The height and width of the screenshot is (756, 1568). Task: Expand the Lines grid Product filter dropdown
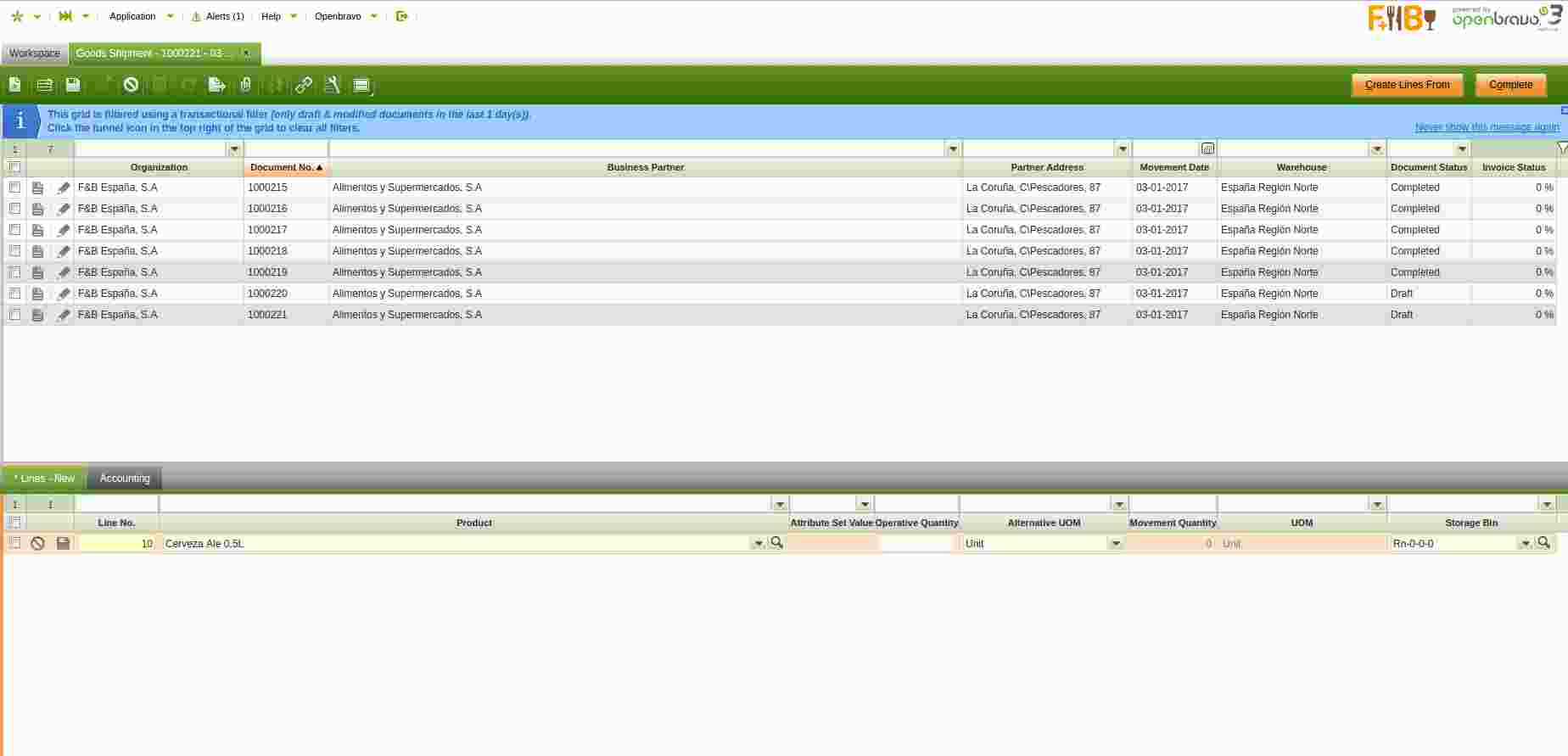tap(780, 504)
